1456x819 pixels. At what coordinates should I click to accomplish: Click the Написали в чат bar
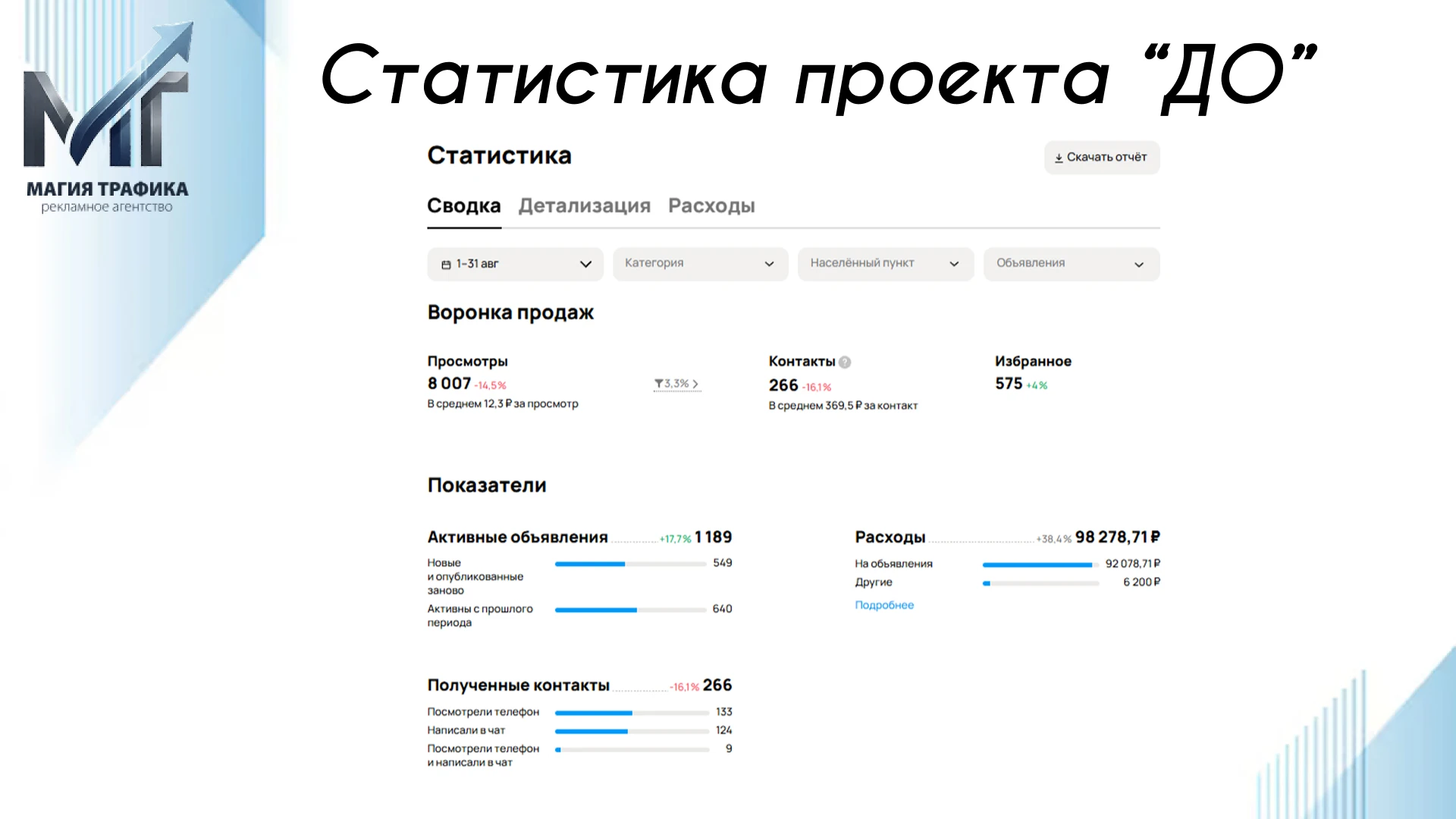(x=632, y=731)
